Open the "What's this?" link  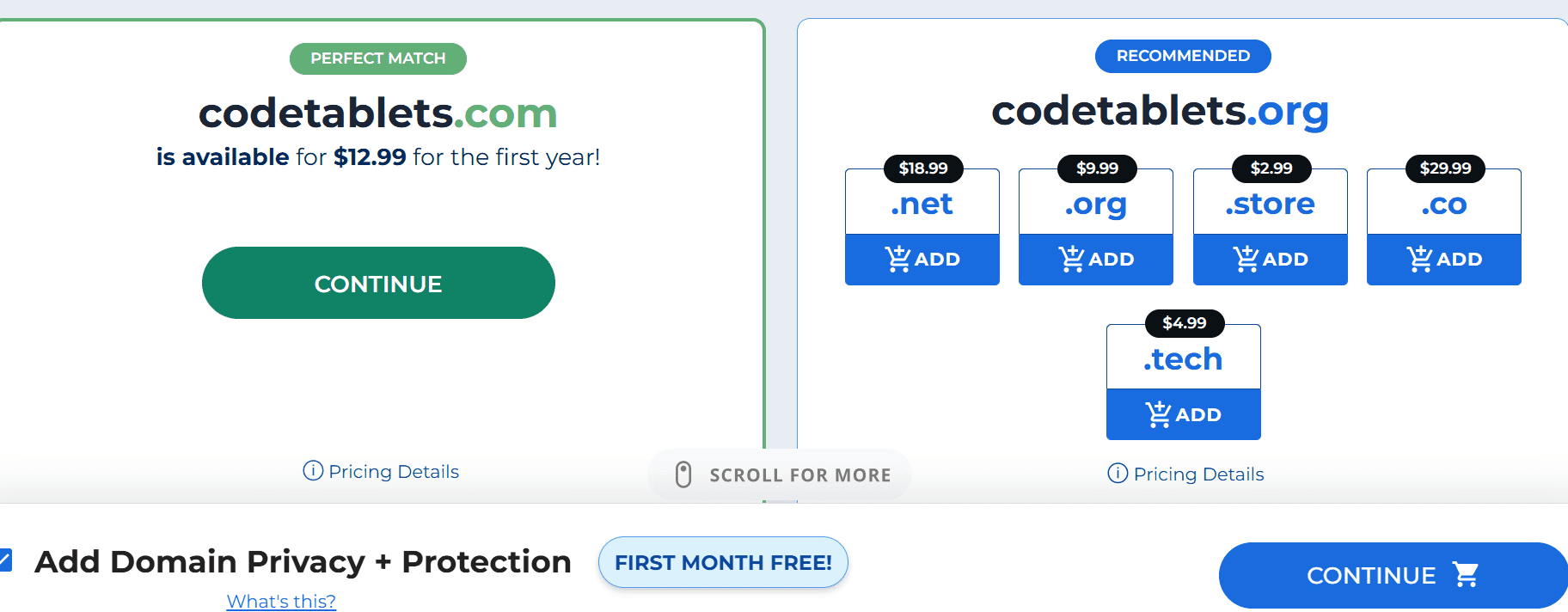click(280, 600)
